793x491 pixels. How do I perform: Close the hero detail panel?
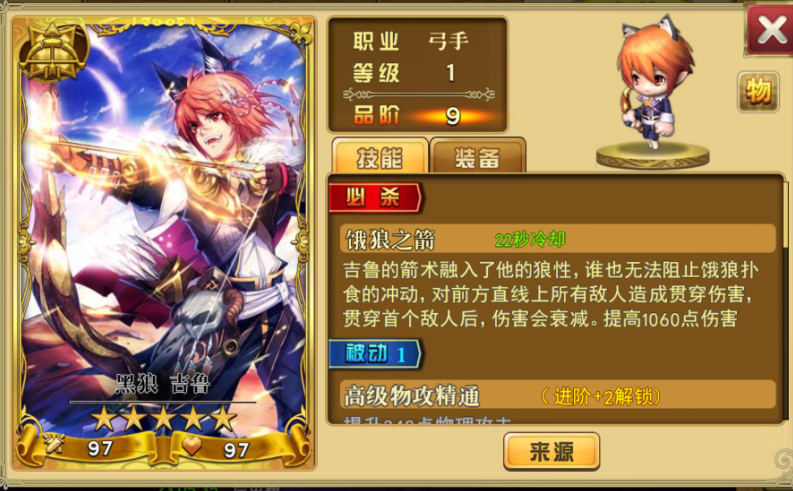[769, 31]
